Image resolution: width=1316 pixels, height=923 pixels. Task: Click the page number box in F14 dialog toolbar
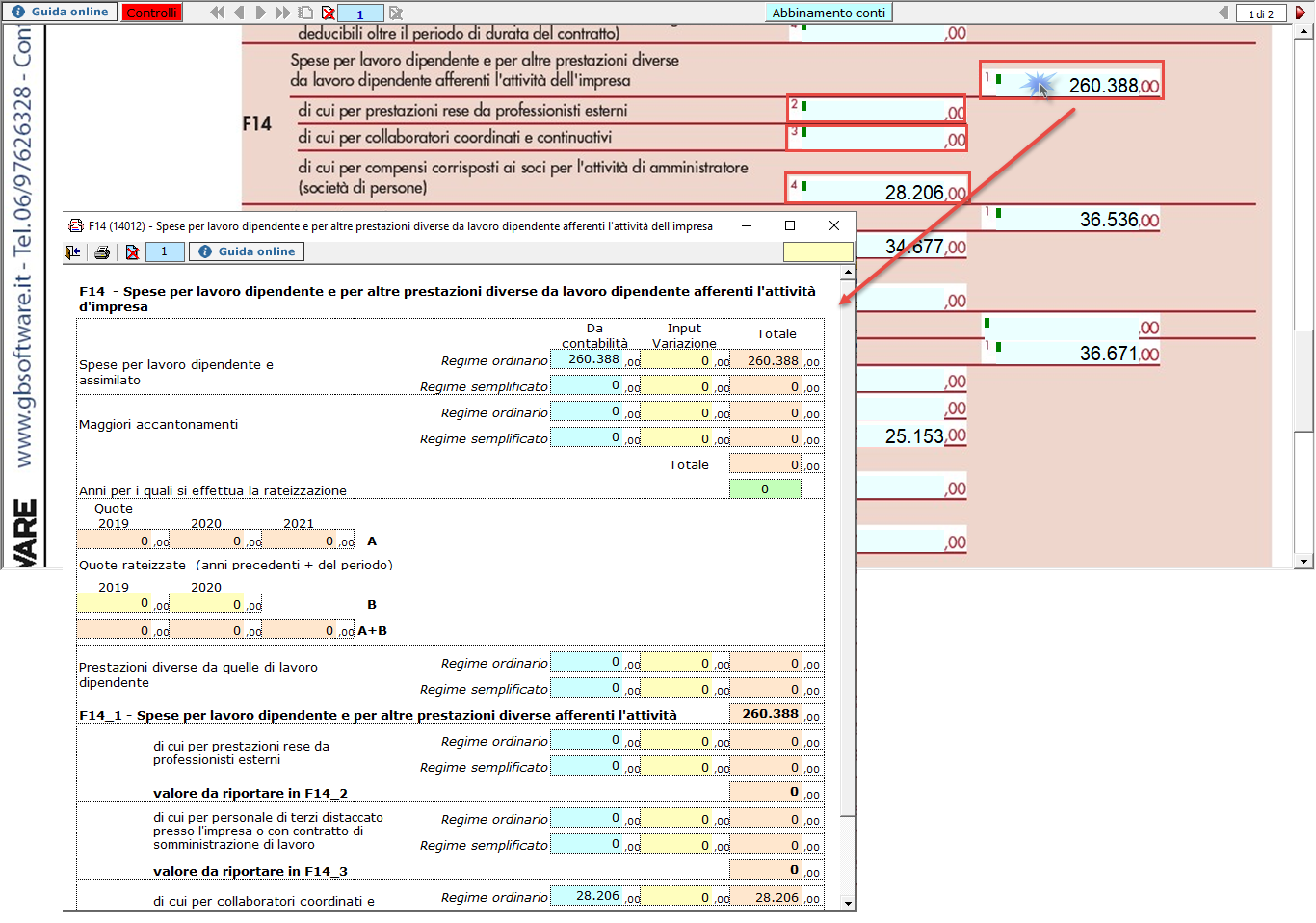[x=165, y=251]
